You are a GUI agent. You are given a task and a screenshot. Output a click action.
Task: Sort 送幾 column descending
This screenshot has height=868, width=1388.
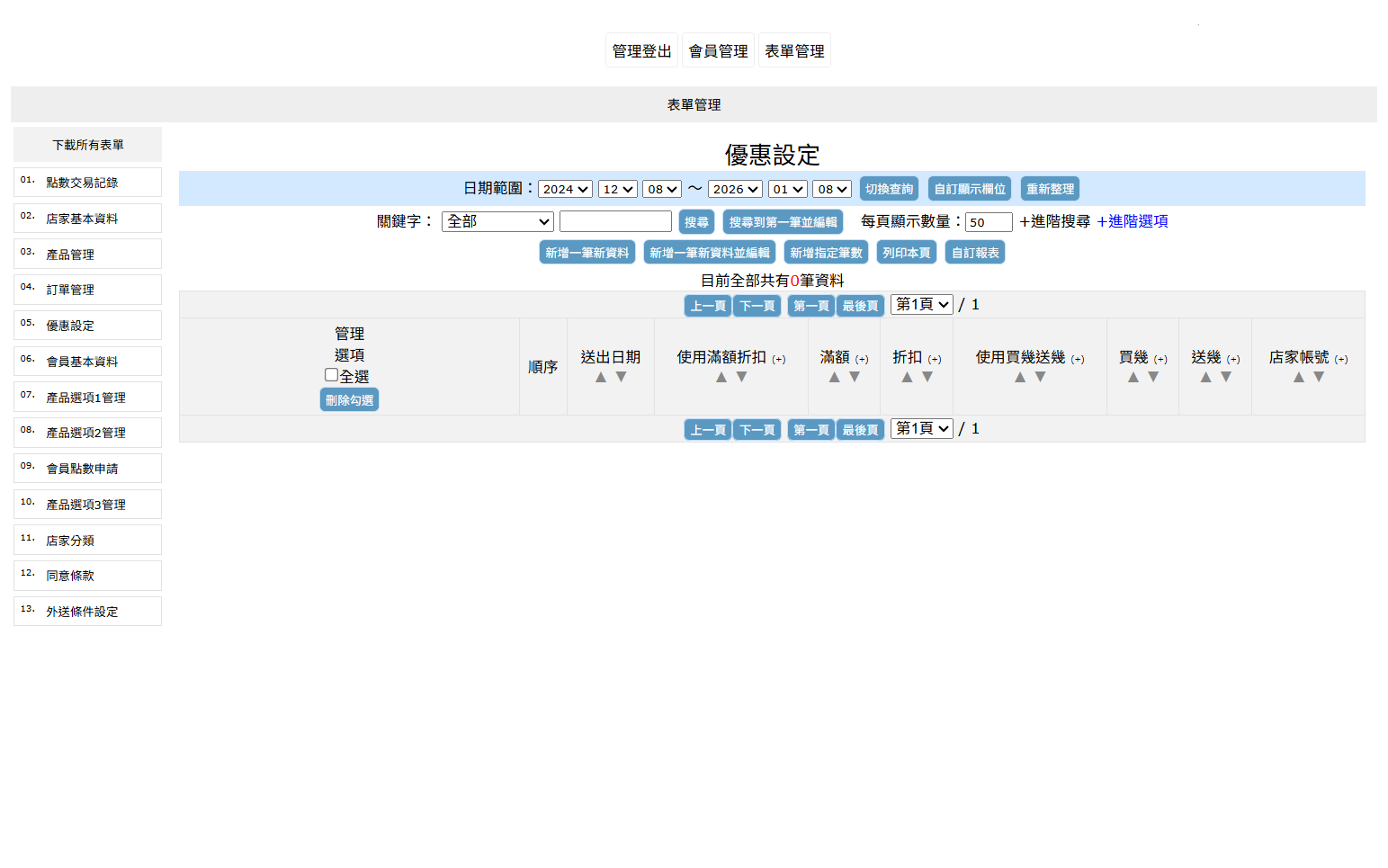click(1226, 377)
